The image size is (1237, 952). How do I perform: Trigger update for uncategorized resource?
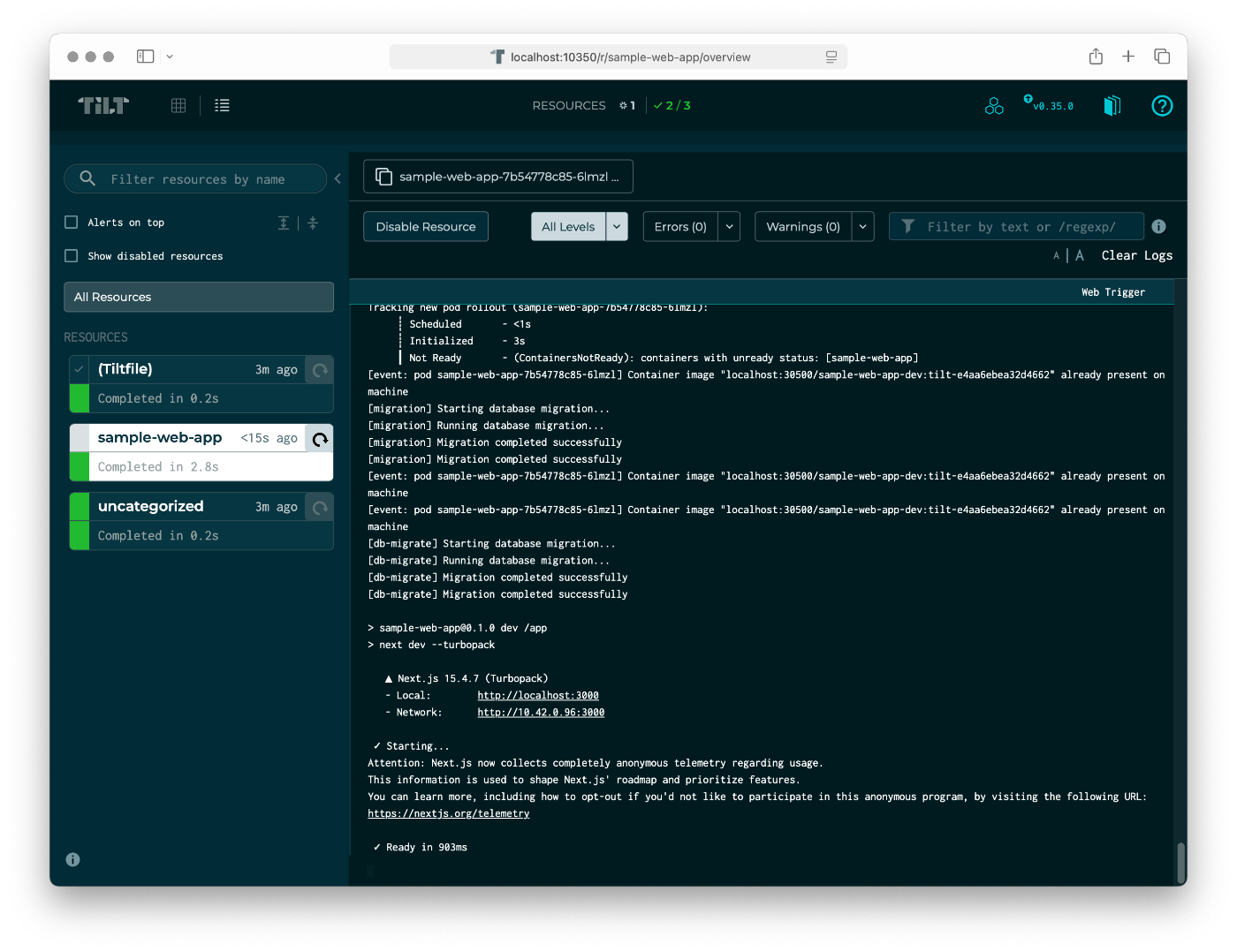(320, 507)
